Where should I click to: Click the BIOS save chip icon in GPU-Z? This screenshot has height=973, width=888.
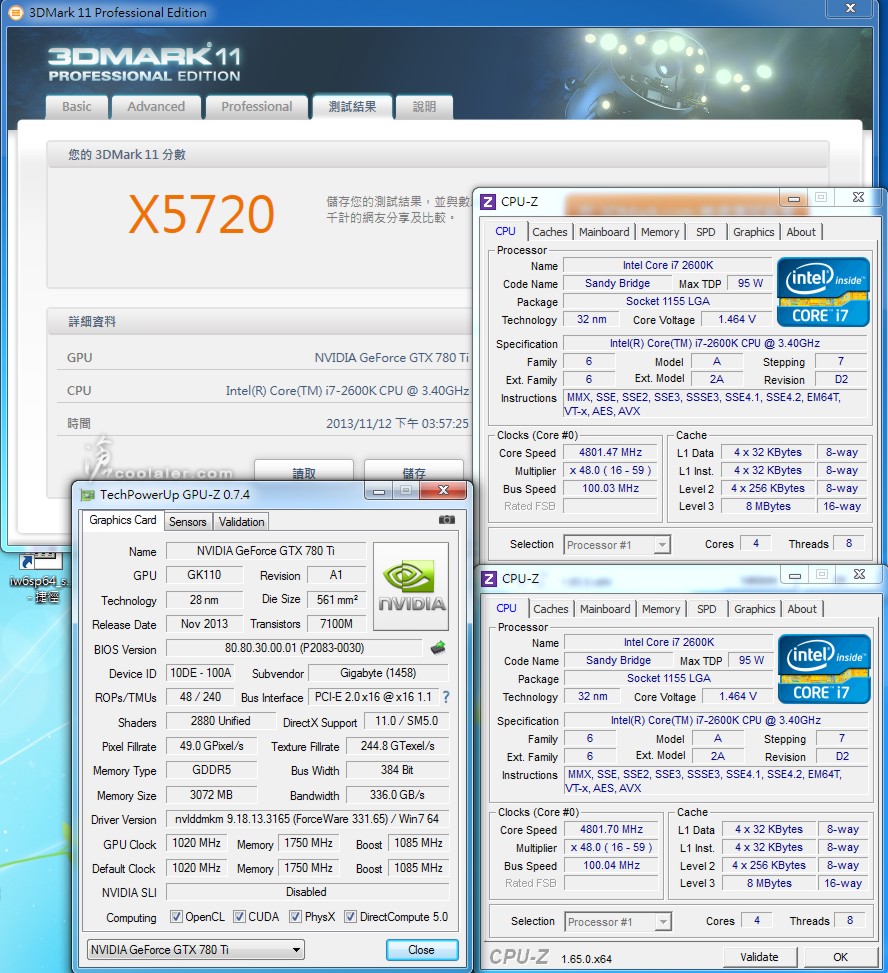(438, 648)
